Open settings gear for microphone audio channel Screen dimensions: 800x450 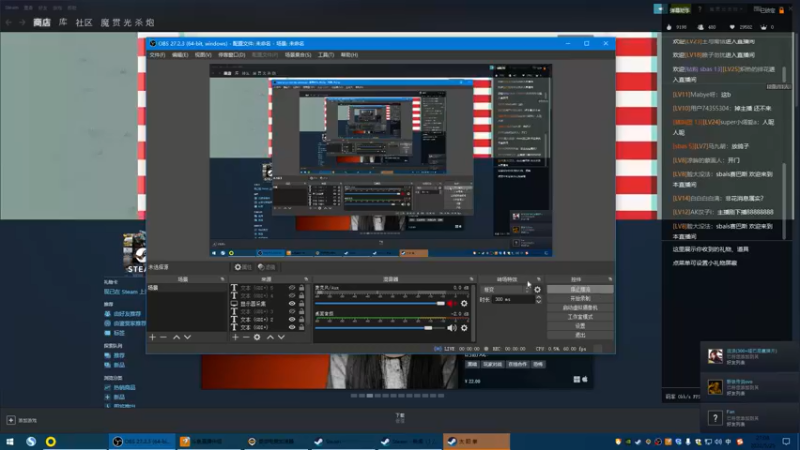coord(464,304)
